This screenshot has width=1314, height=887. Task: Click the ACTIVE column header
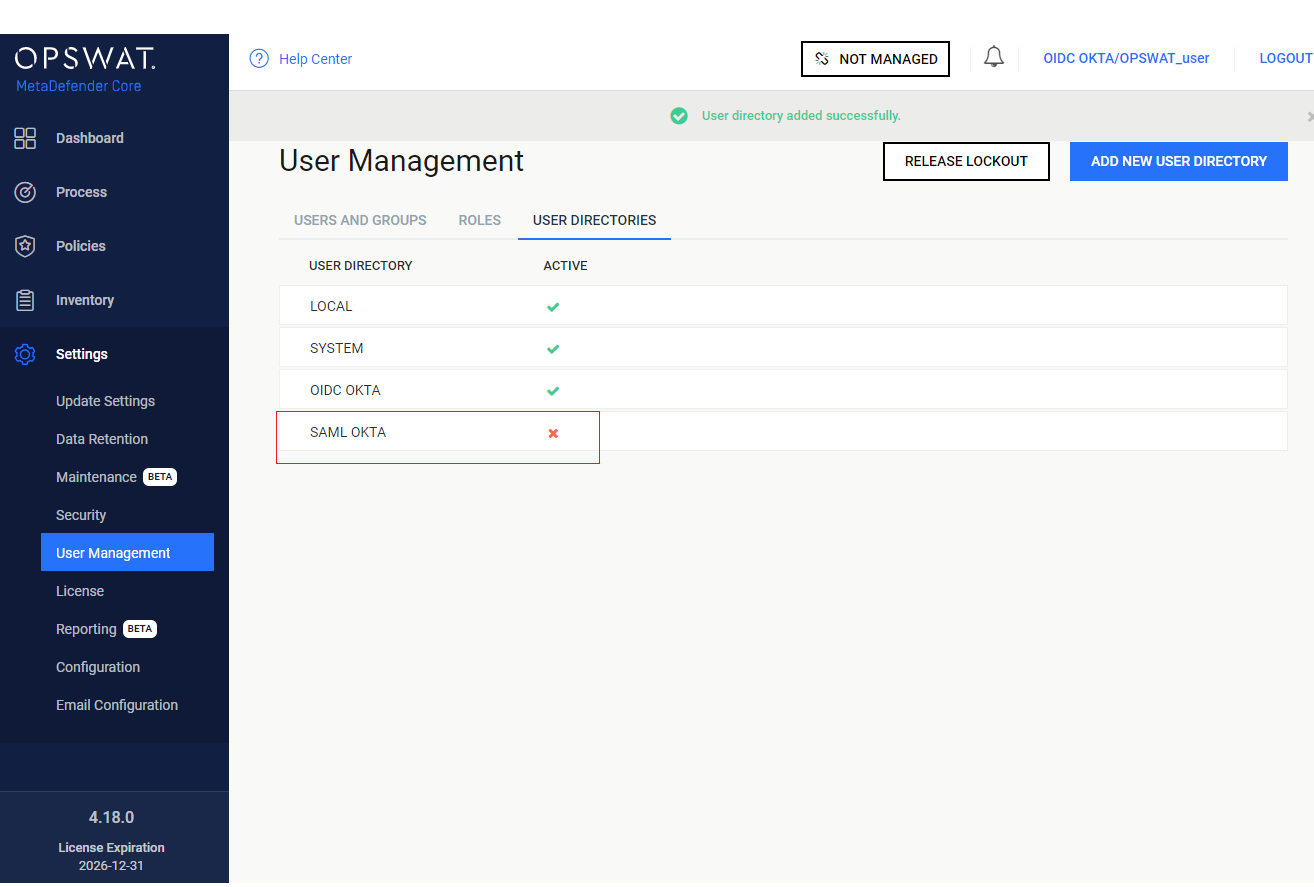pos(565,266)
